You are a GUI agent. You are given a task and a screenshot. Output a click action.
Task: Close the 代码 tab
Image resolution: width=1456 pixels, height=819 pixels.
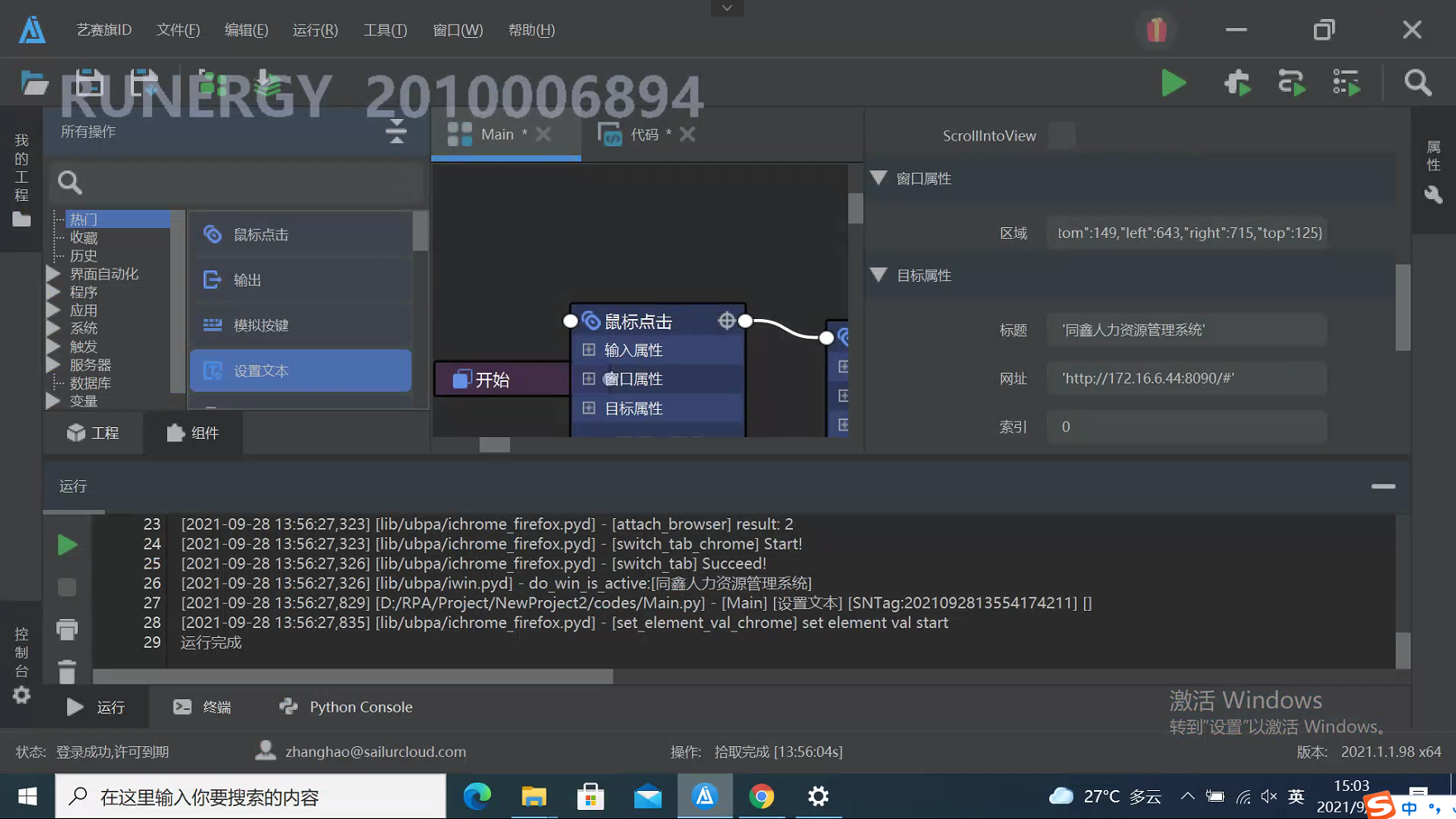pos(687,134)
